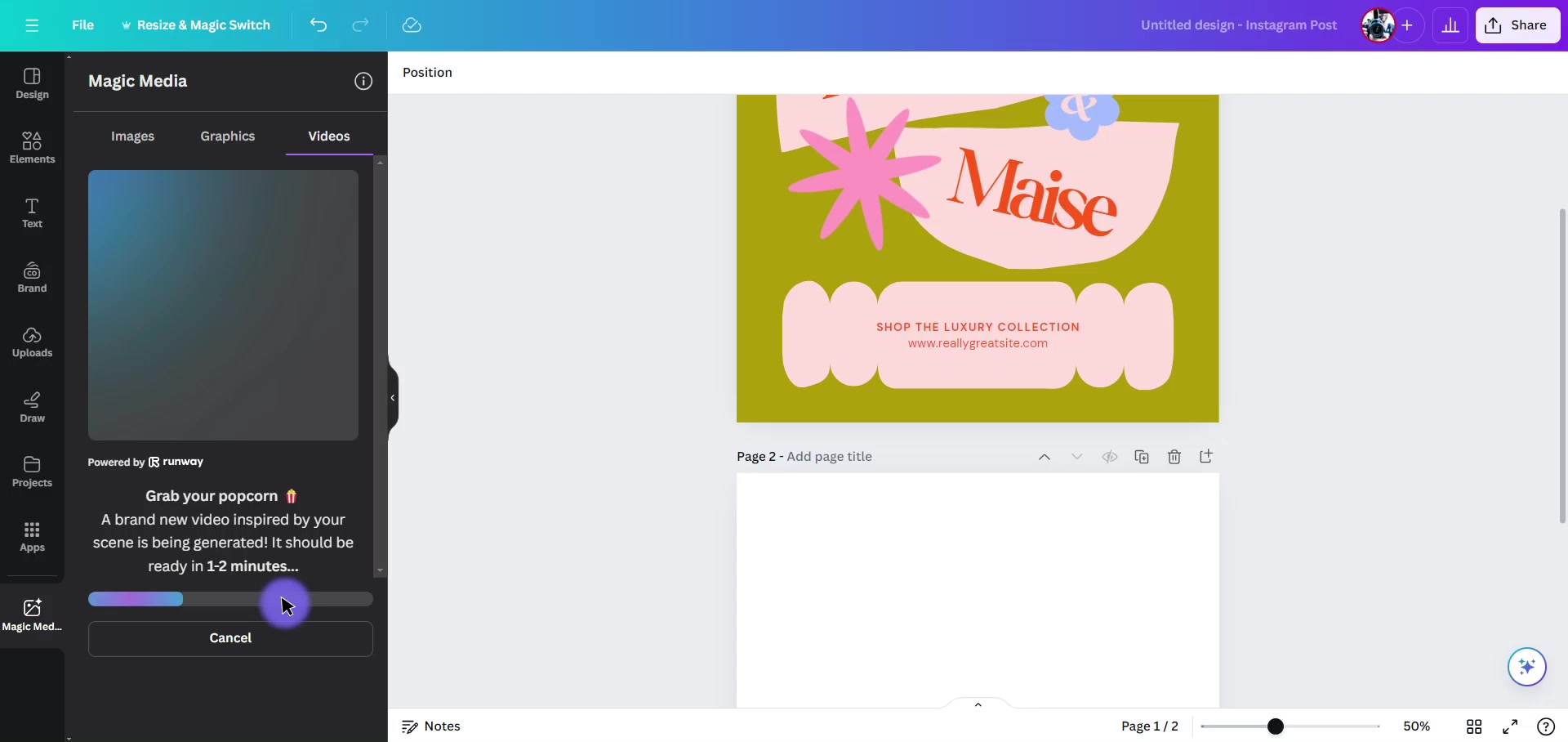Click the generating video preview thumbnail

pyautogui.click(x=223, y=305)
